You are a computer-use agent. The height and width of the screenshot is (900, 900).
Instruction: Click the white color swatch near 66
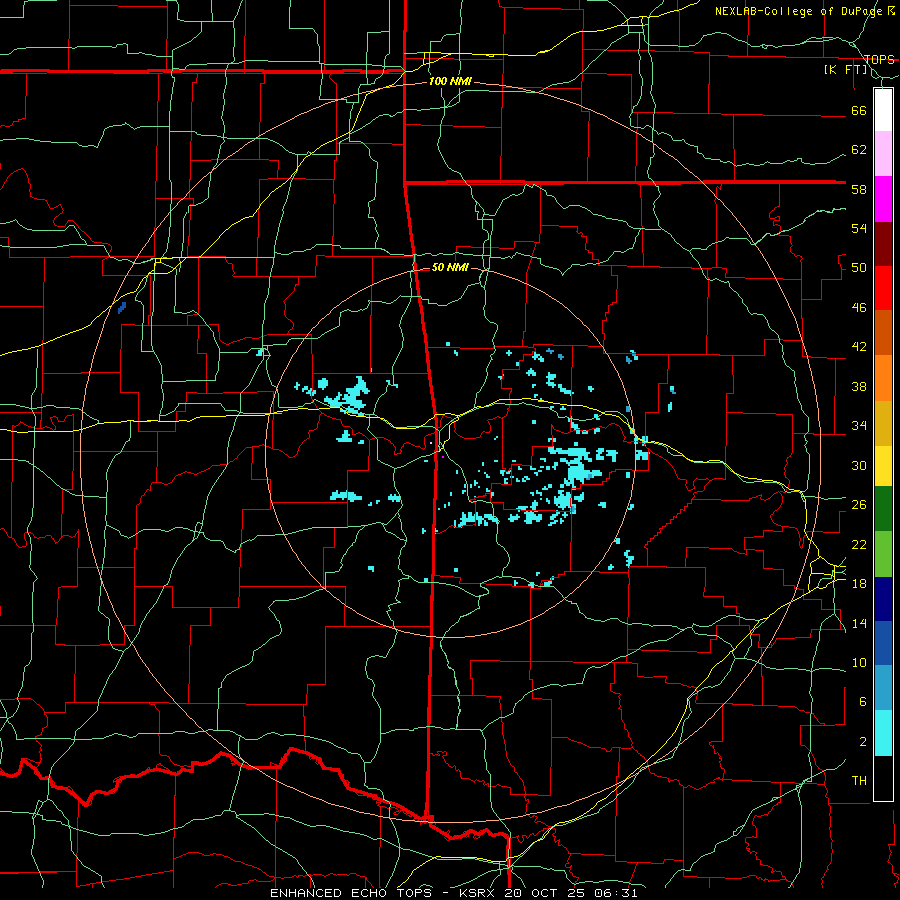coord(883,110)
